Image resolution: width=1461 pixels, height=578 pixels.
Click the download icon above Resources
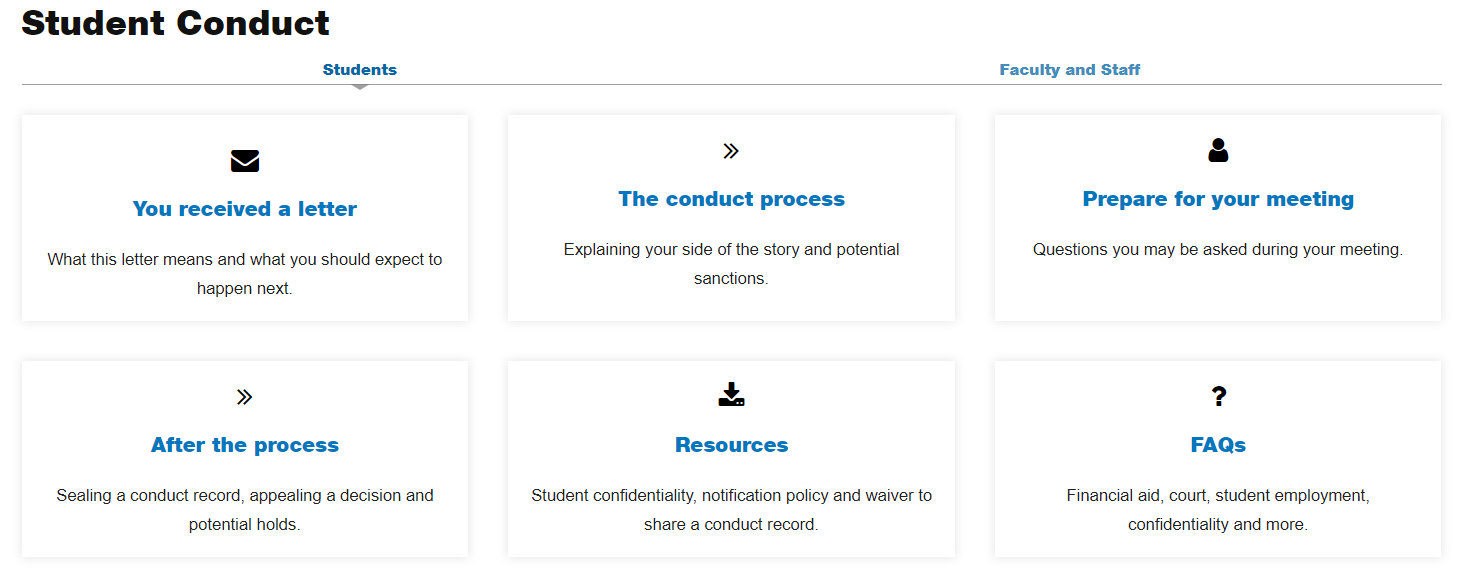pyautogui.click(x=731, y=395)
